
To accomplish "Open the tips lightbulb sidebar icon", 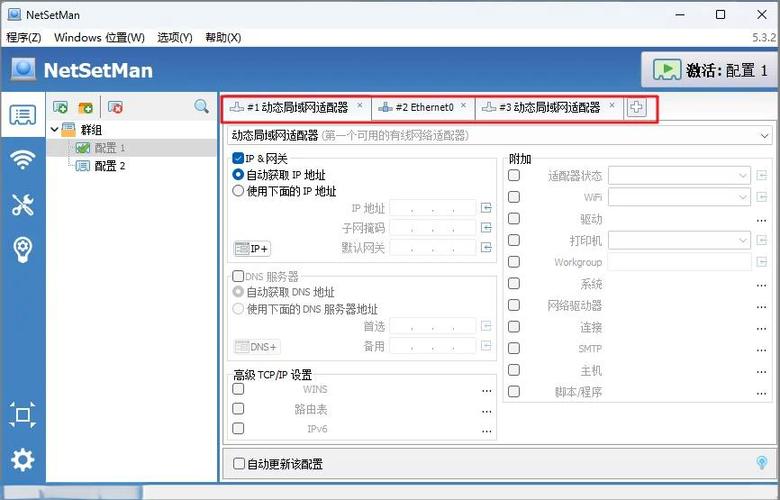I will [22, 250].
